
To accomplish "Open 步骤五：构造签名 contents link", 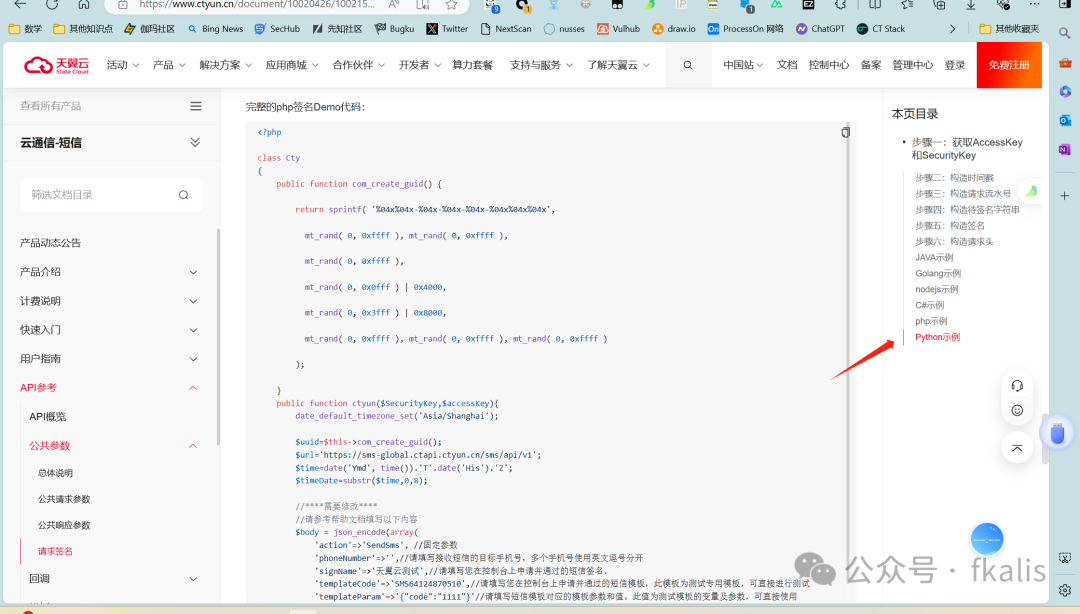I will point(950,225).
